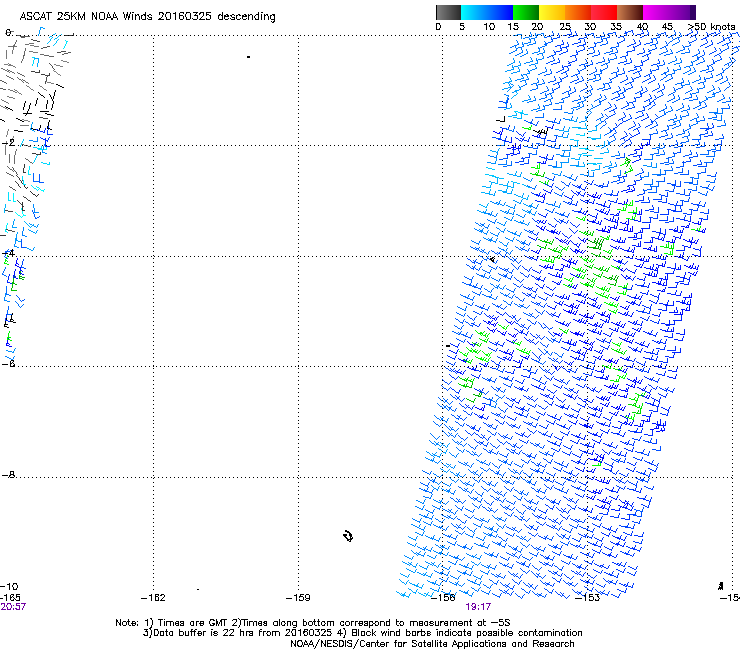Click the red 30-35 knots legend segment
740x650 pixels.
coord(604,12)
